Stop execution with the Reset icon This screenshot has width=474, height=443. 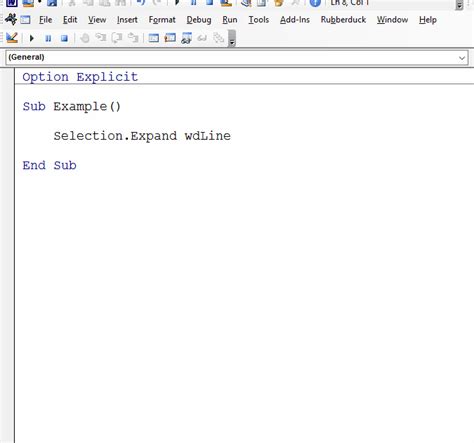(64, 38)
